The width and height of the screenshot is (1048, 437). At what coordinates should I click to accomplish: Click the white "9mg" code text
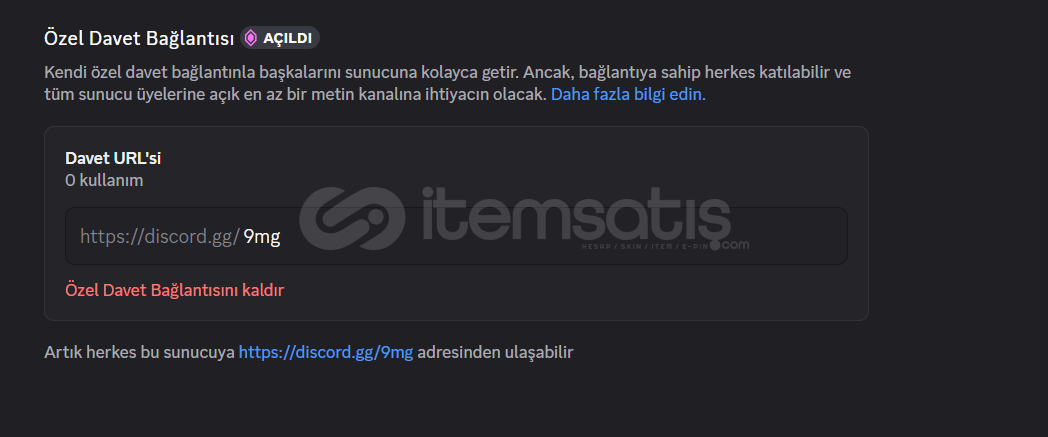(x=261, y=237)
